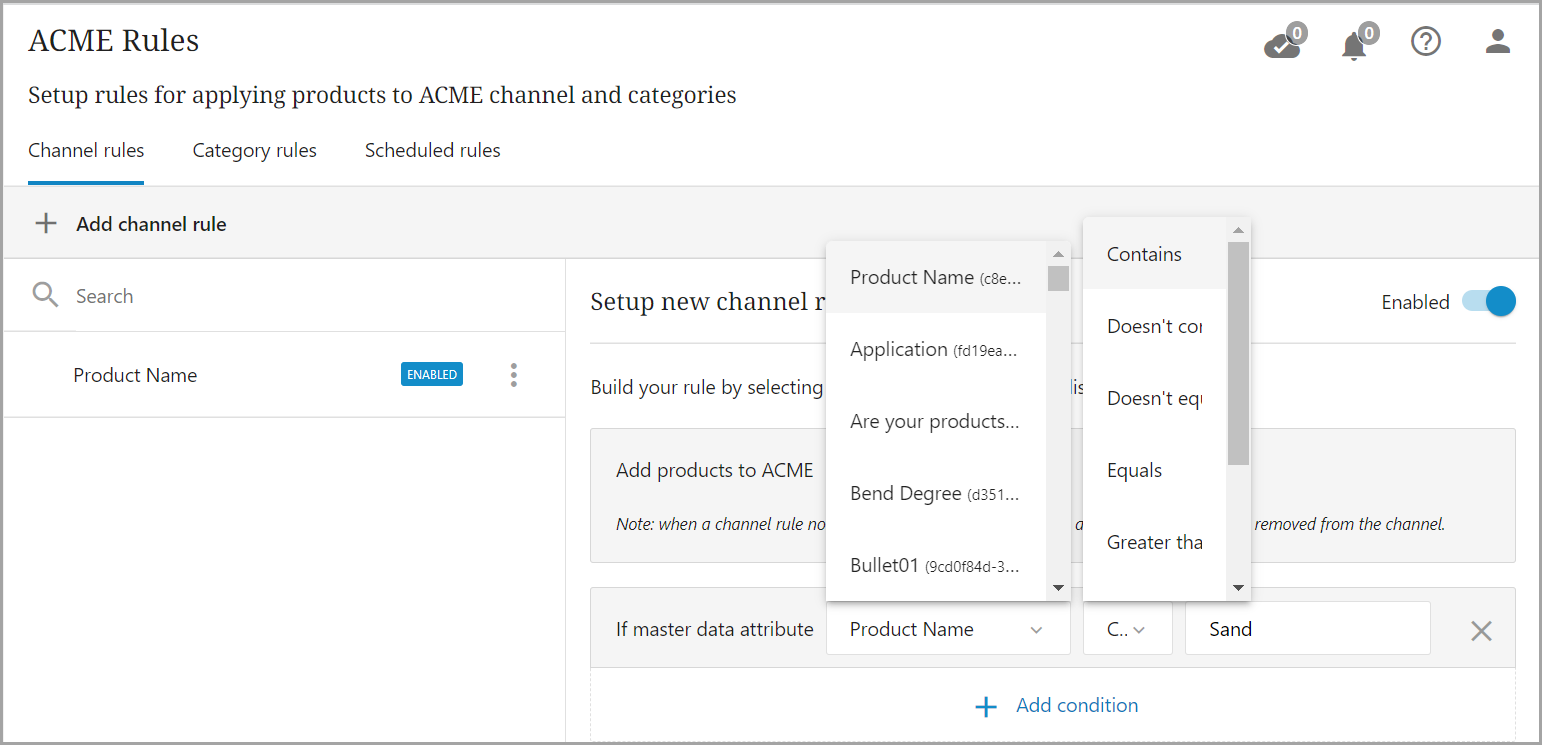Toggle the Enabled switch off

1490,302
